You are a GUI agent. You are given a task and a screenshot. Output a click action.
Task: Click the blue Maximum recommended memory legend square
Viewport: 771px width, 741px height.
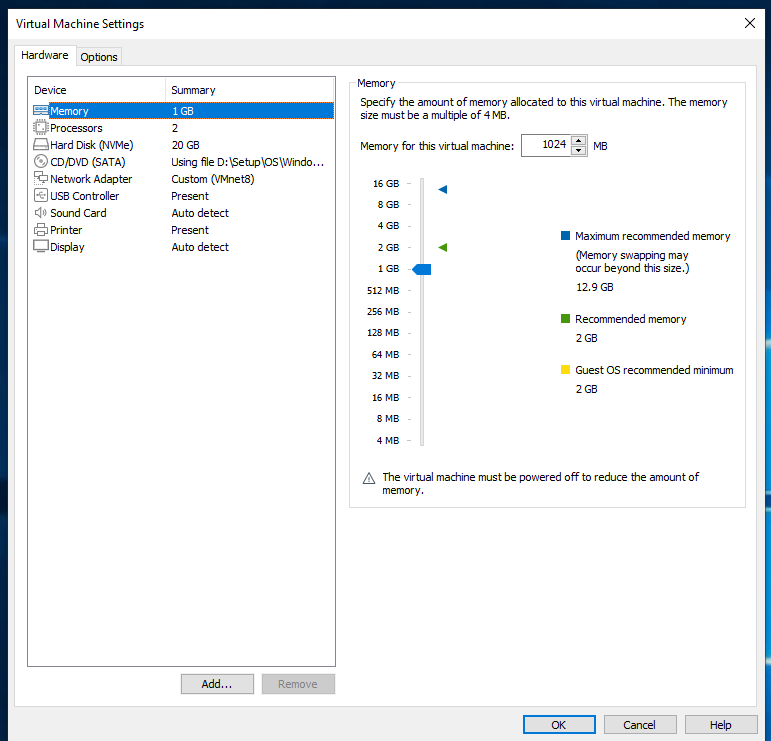565,236
